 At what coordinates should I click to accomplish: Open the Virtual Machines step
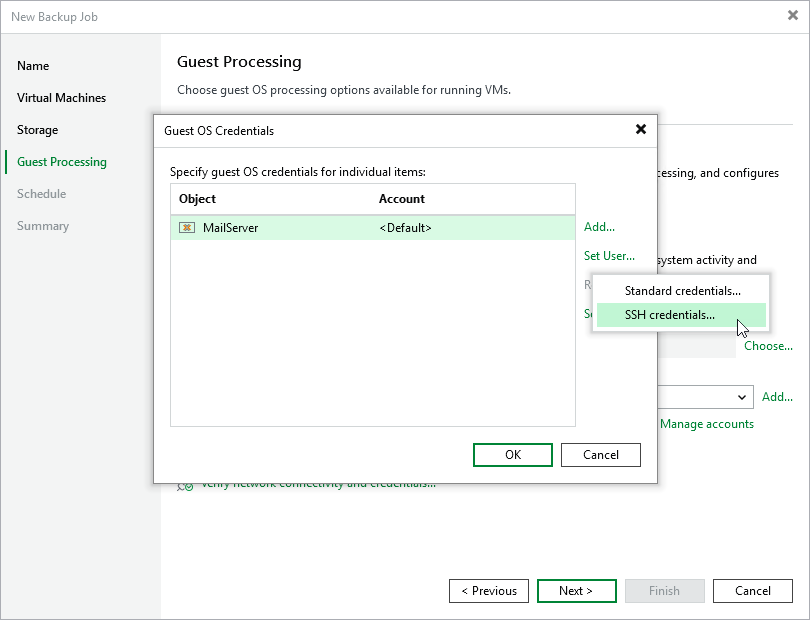coord(61,98)
